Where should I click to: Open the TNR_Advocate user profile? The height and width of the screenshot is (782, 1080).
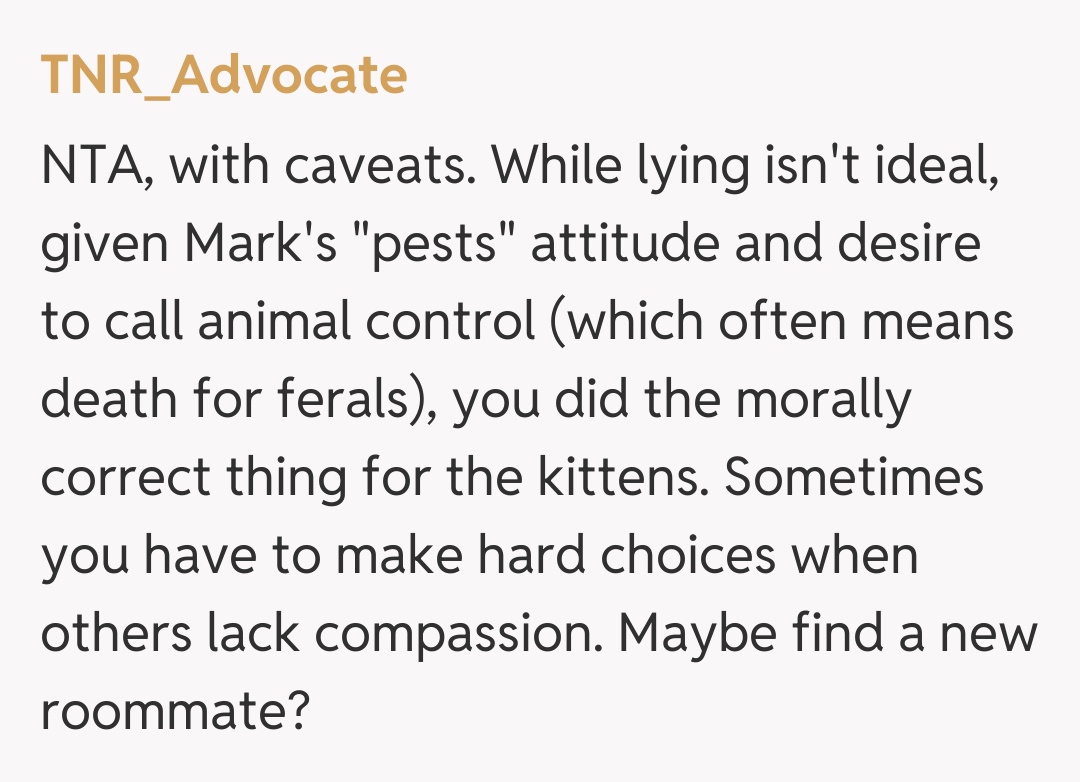223,76
